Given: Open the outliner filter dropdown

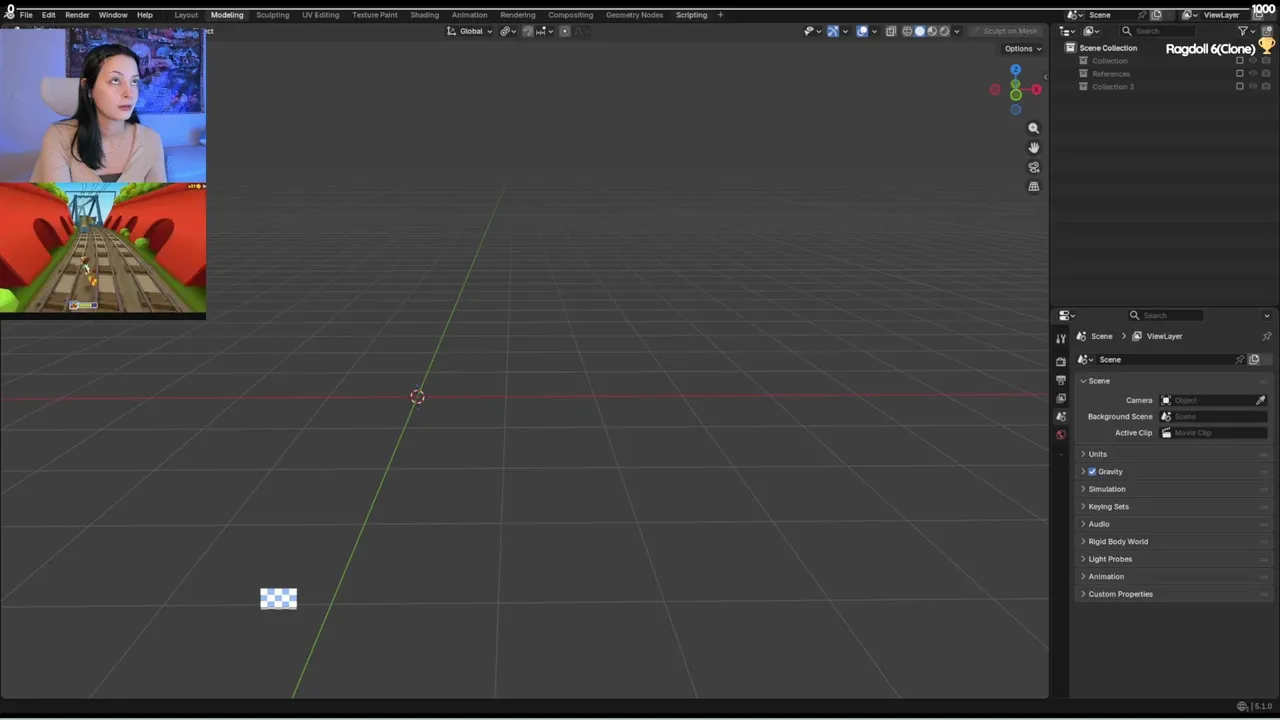Looking at the screenshot, I should click(1245, 31).
